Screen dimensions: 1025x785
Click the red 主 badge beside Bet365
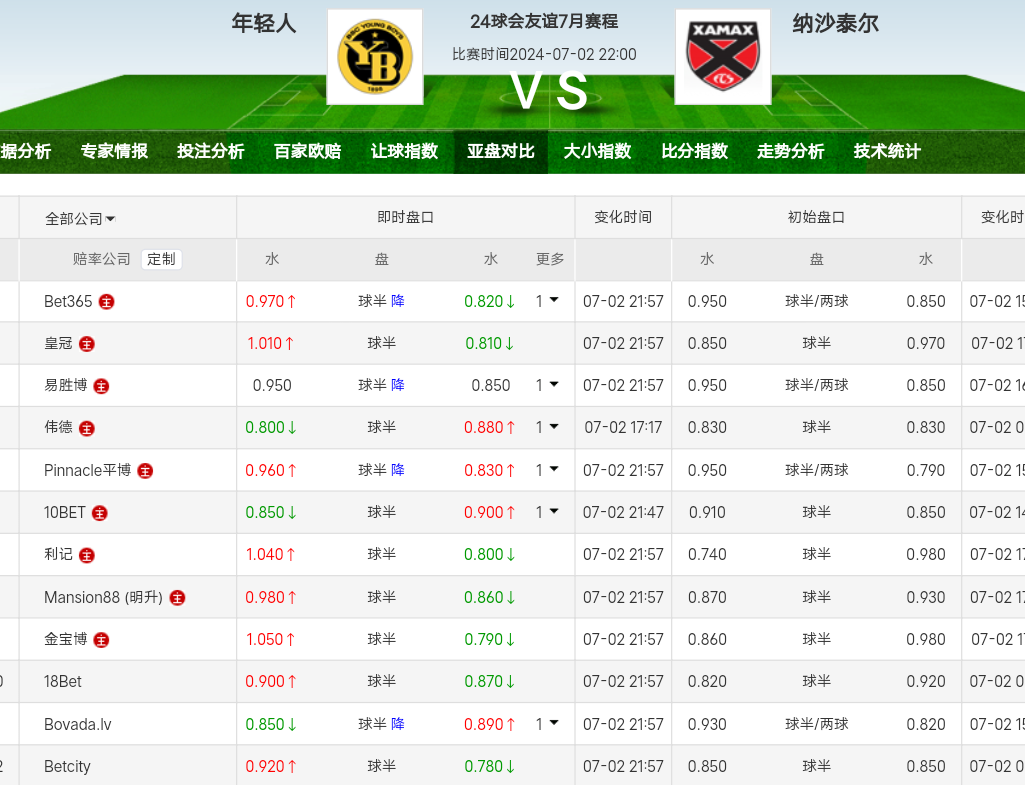pyautogui.click(x=107, y=301)
